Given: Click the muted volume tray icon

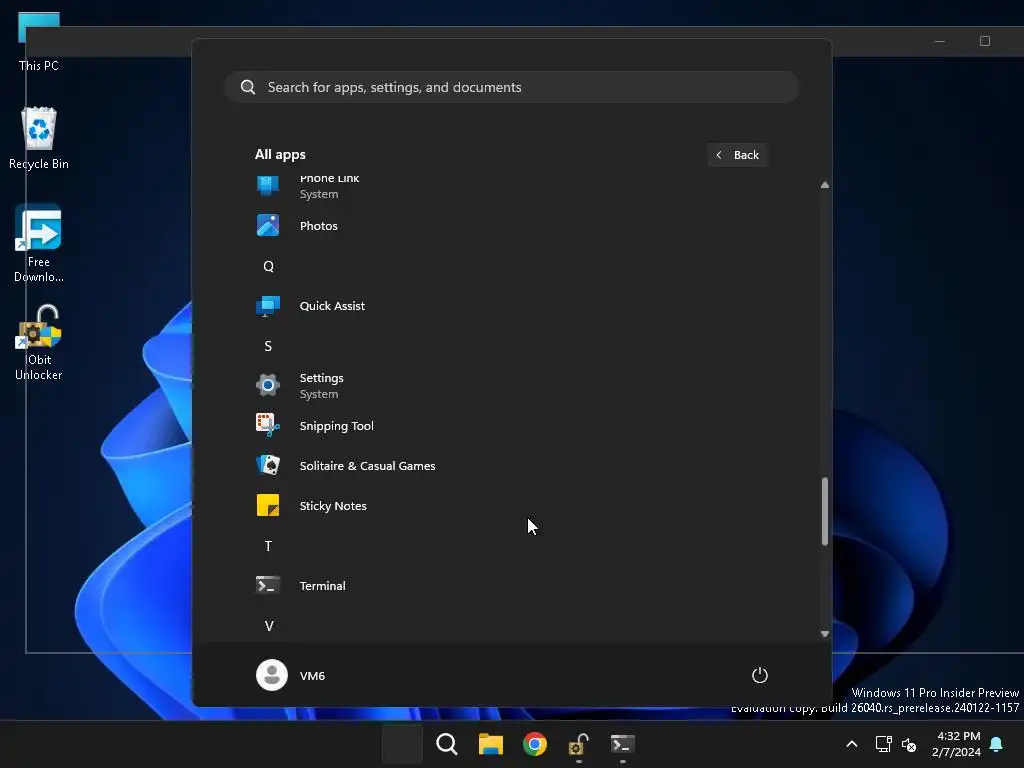Looking at the screenshot, I should pos(908,744).
